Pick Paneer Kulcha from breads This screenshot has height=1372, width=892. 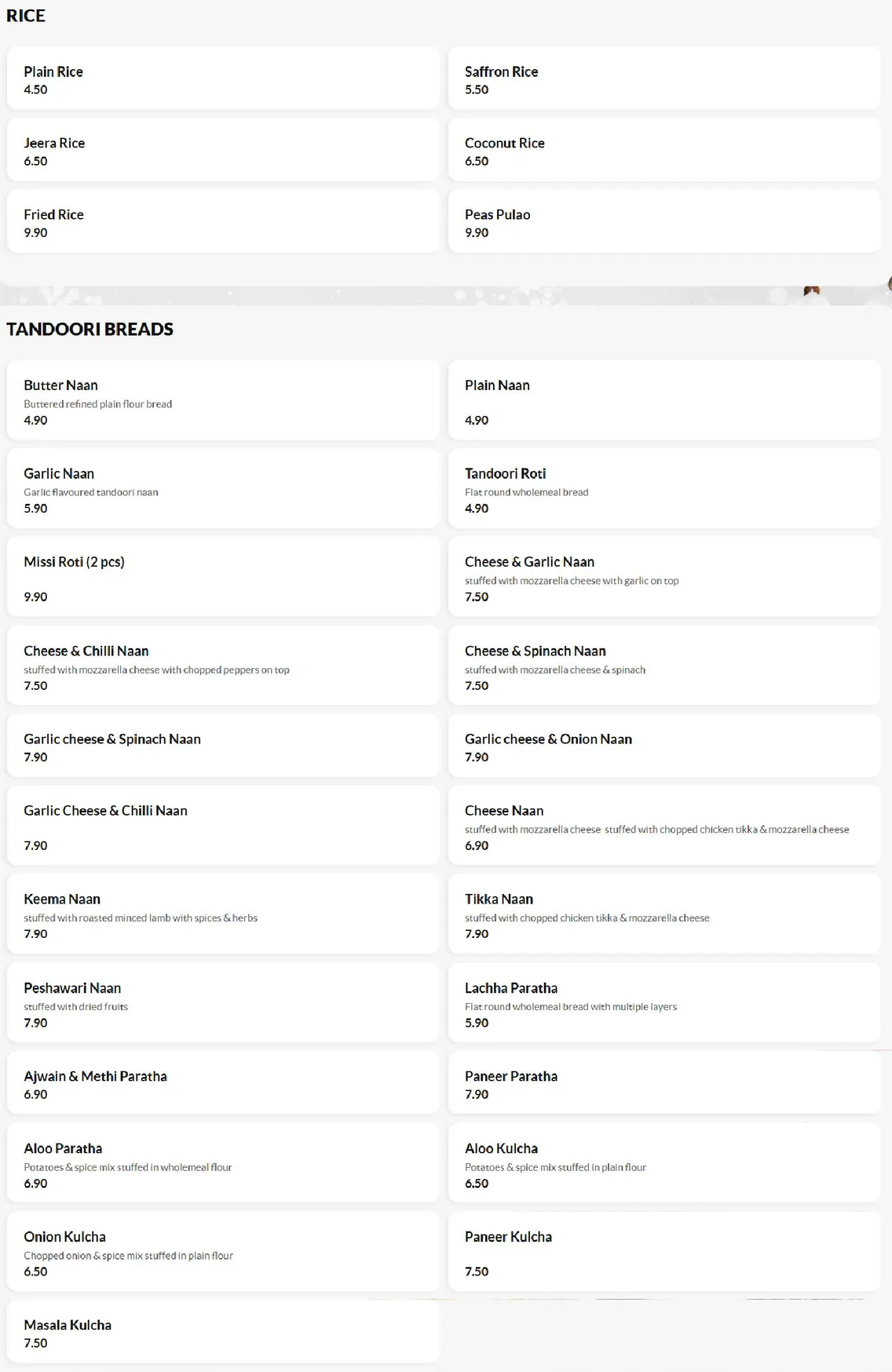tap(664, 1251)
